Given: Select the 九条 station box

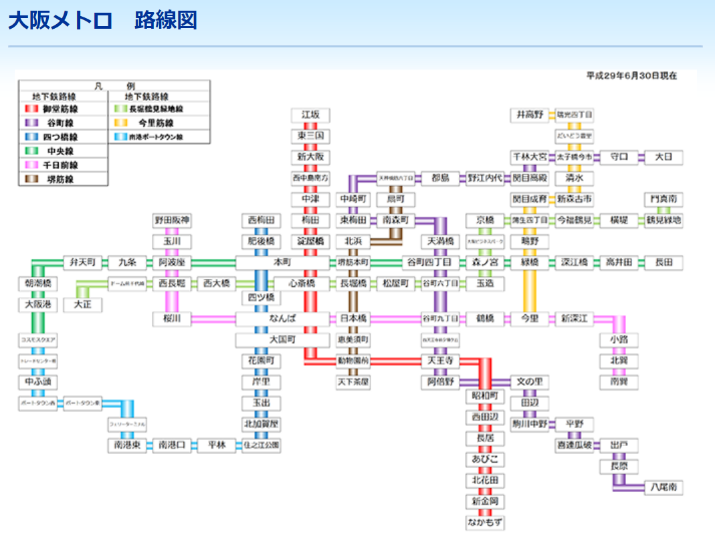Looking at the screenshot, I should click(x=127, y=263).
